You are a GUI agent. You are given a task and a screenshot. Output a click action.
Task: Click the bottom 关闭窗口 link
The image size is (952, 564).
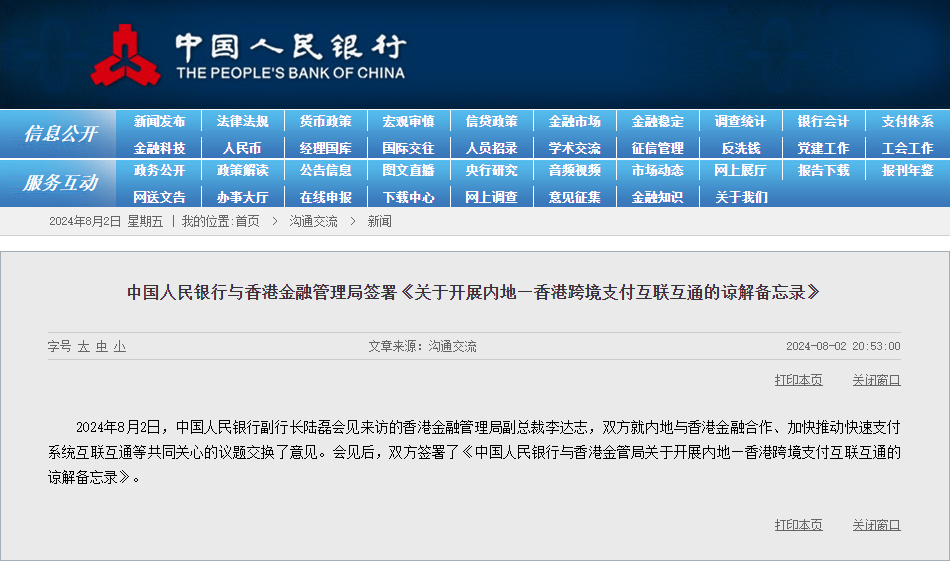pos(876,525)
